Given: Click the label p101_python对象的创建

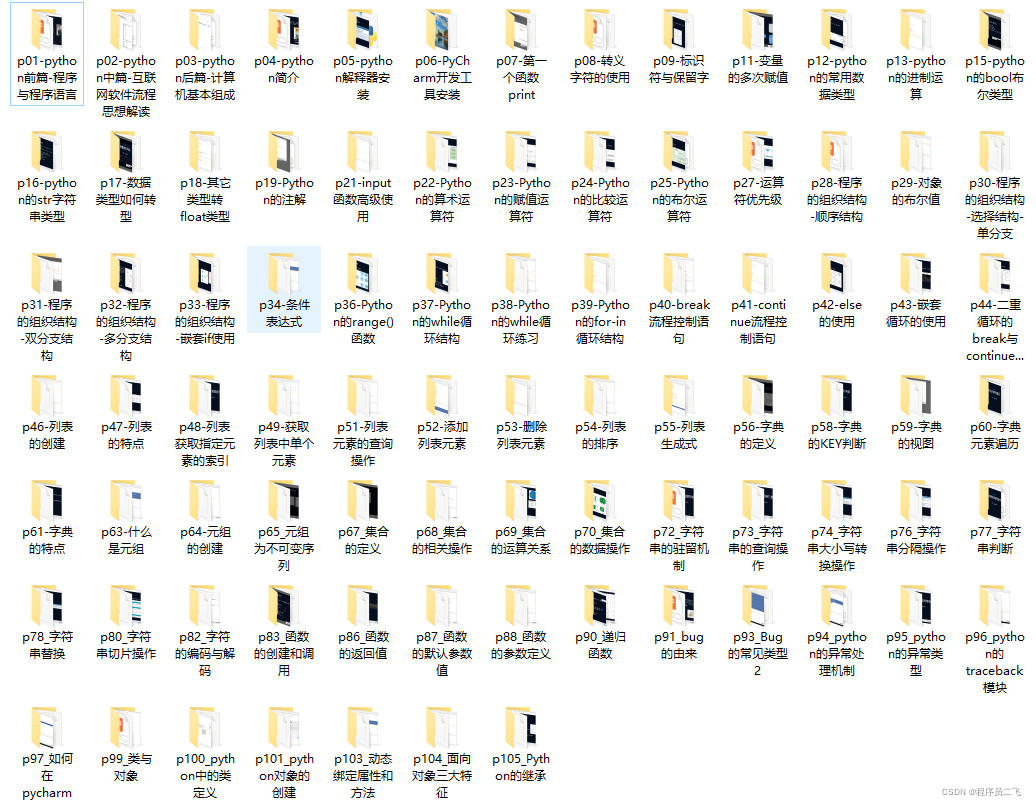Looking at the screenshot, I should point(284,776).
